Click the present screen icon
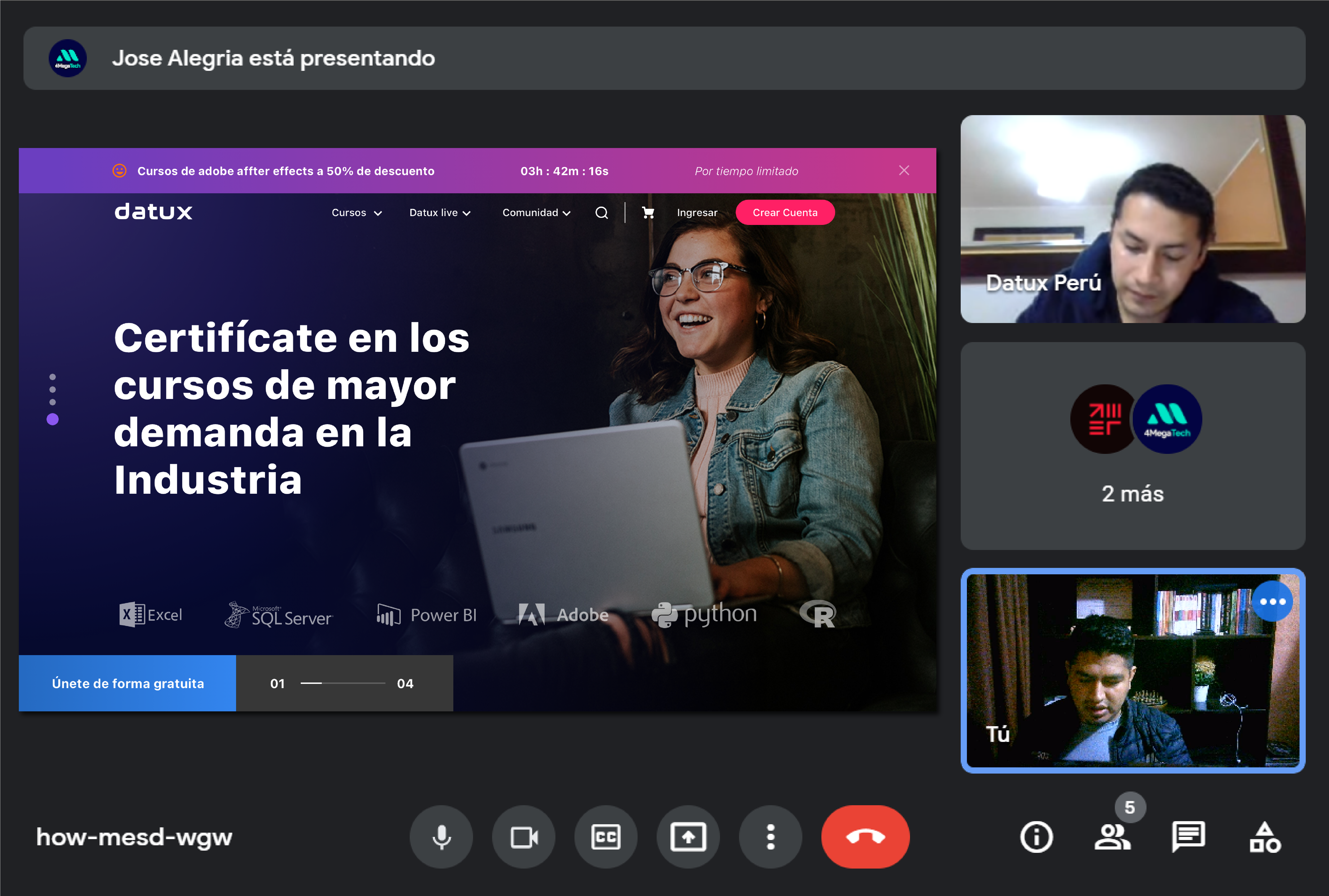The height and width of the screenshot is (896, 1329). (x=688, y=837)
